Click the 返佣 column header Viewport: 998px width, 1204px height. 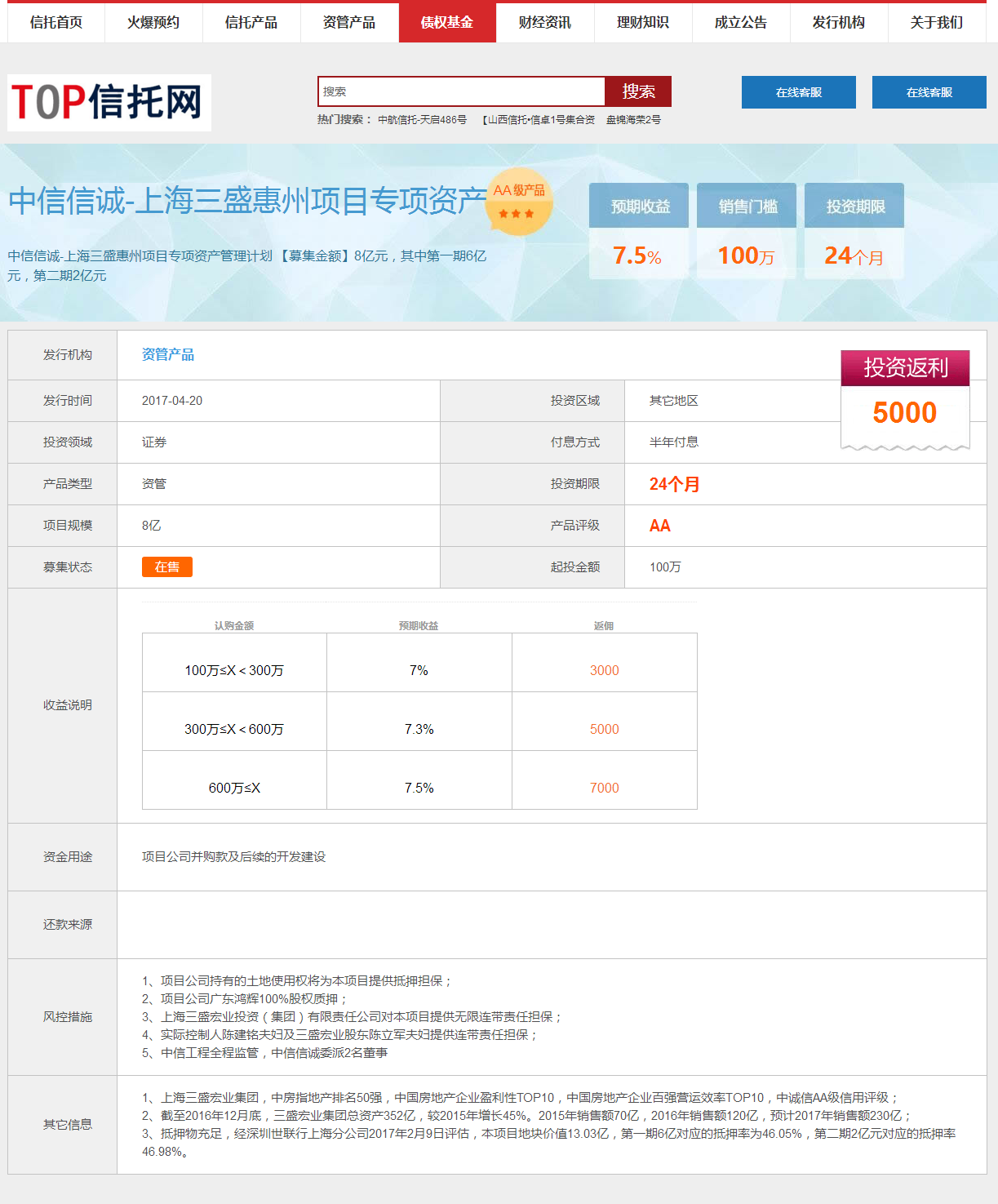[x=604, y=626]
